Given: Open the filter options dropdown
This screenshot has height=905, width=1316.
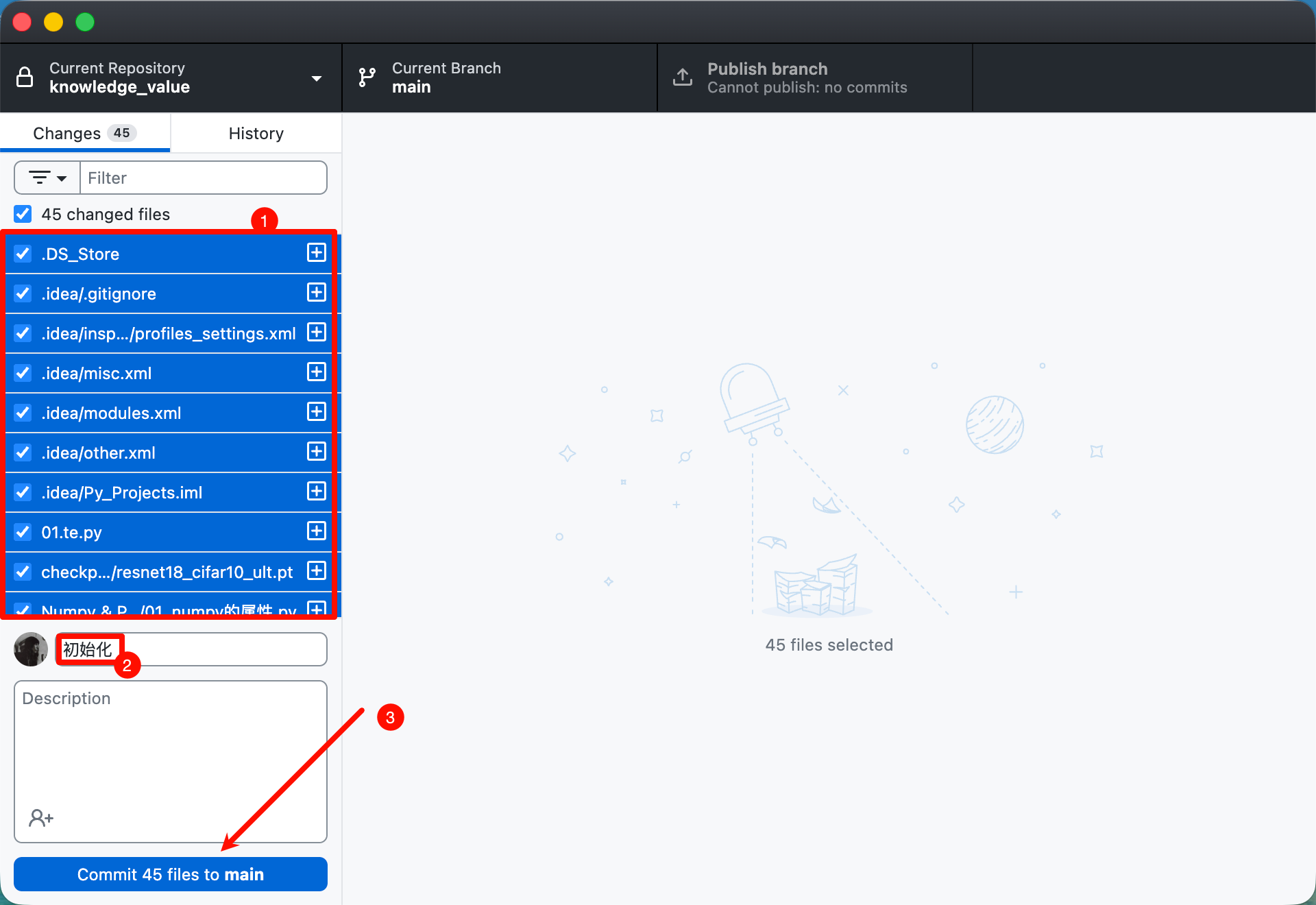Looking at the screenshot, I should 47,178.
